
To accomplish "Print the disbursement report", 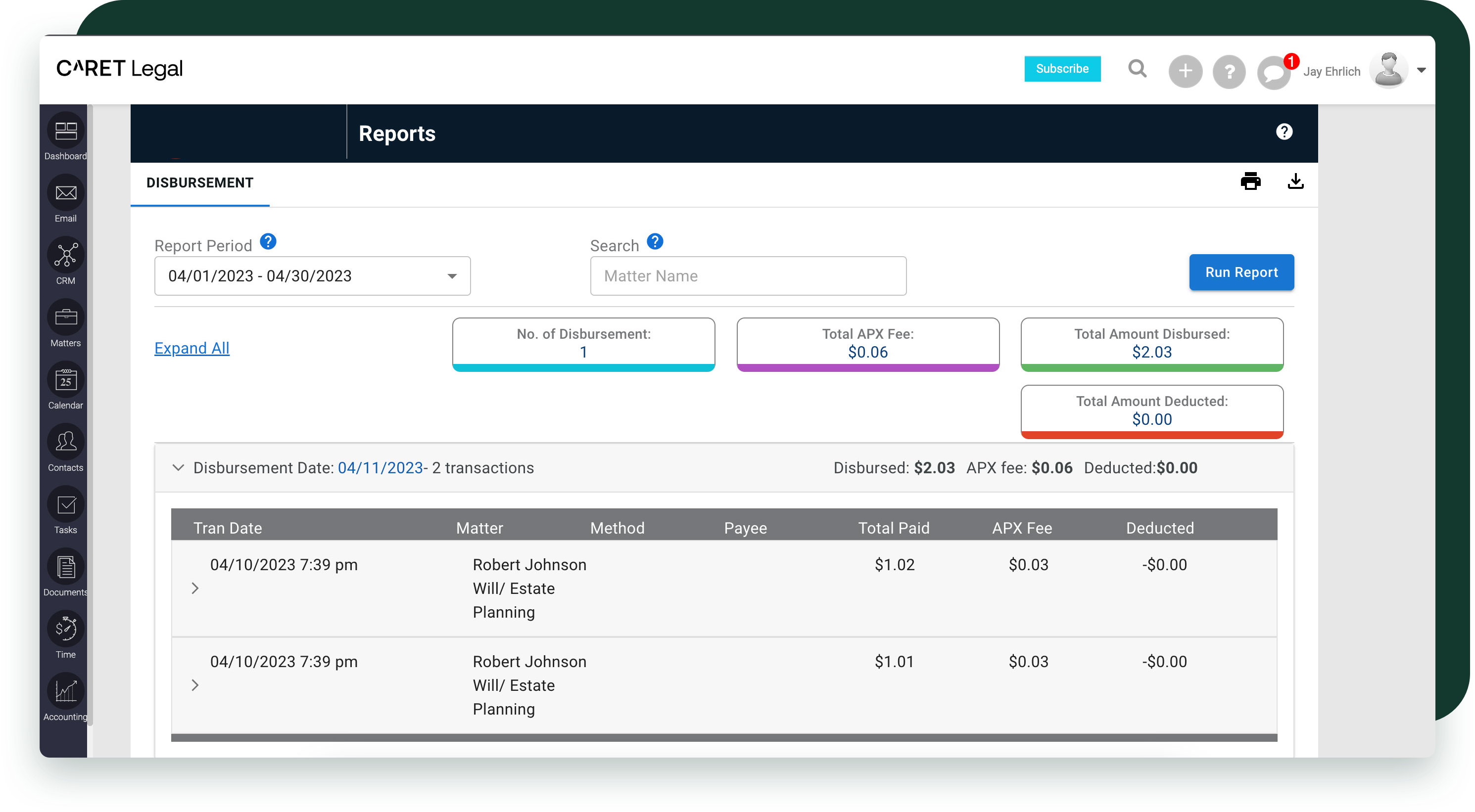I will tap(1250, 181).
